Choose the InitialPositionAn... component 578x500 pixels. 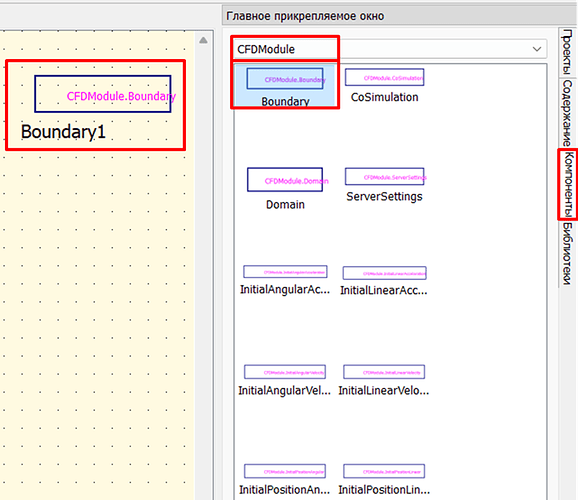tap(285, 480)
